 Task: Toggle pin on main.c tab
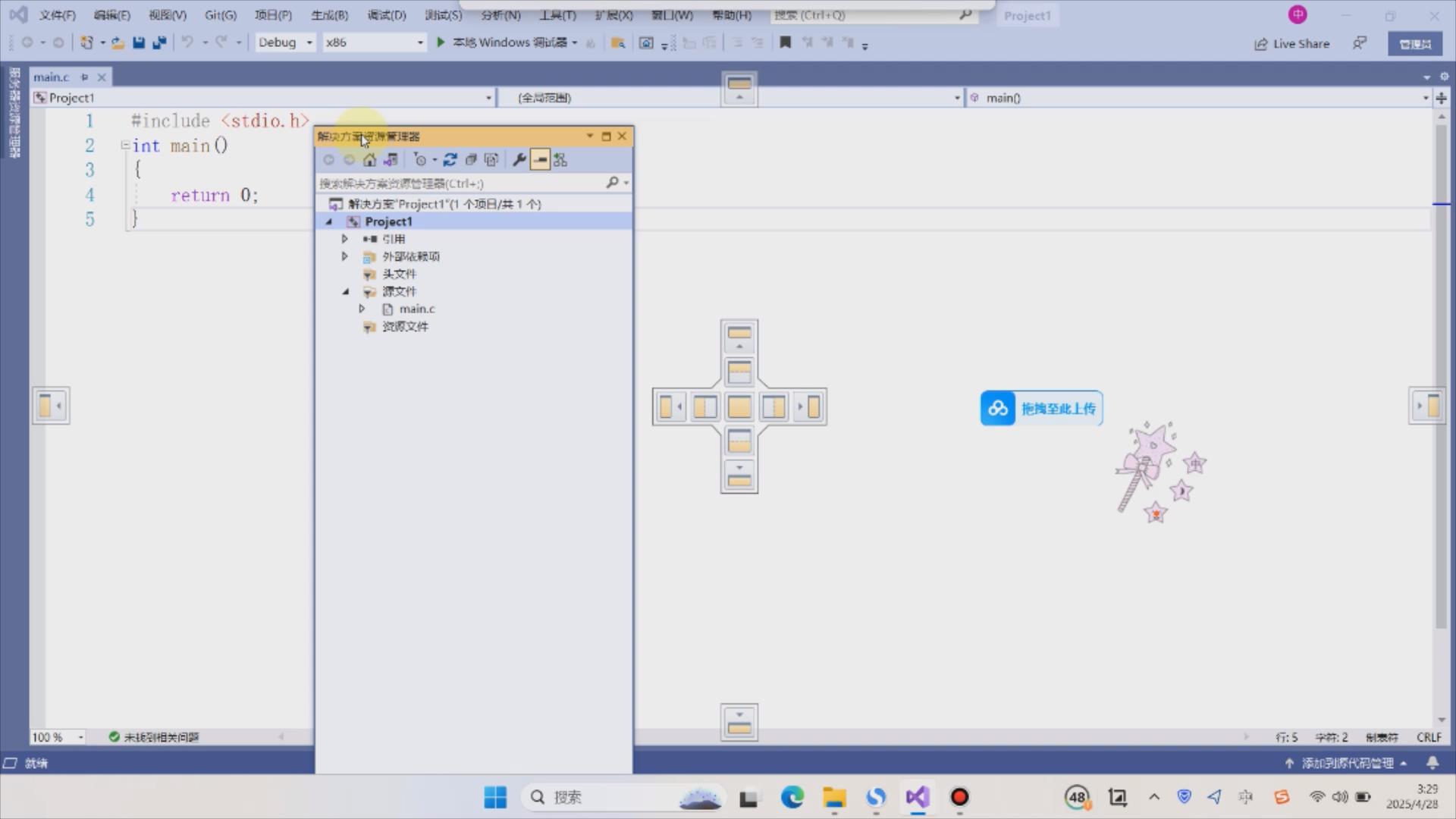coord(84,77)
